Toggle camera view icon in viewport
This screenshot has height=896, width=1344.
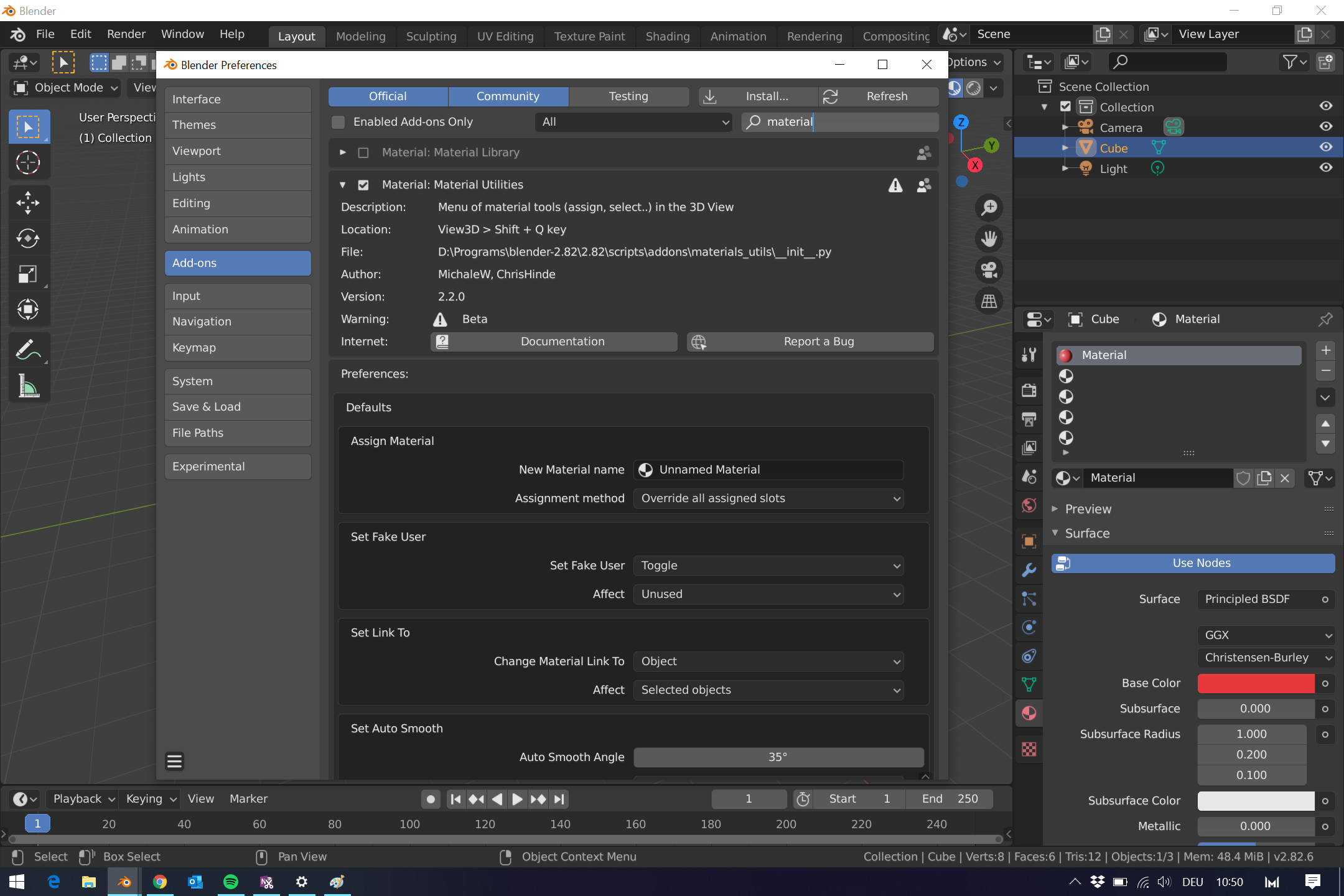989,270
